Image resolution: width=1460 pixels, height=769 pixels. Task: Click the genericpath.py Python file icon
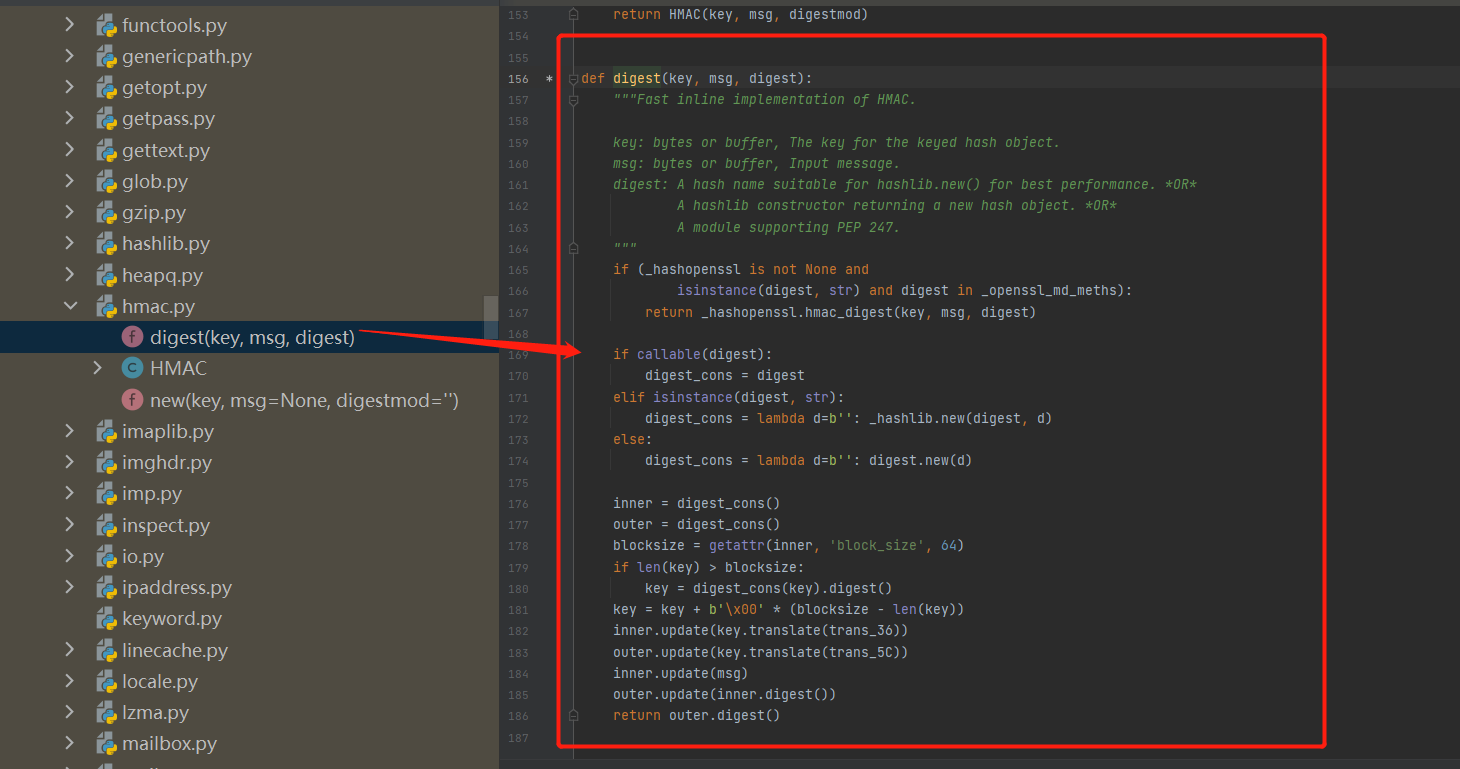[106, 56]
